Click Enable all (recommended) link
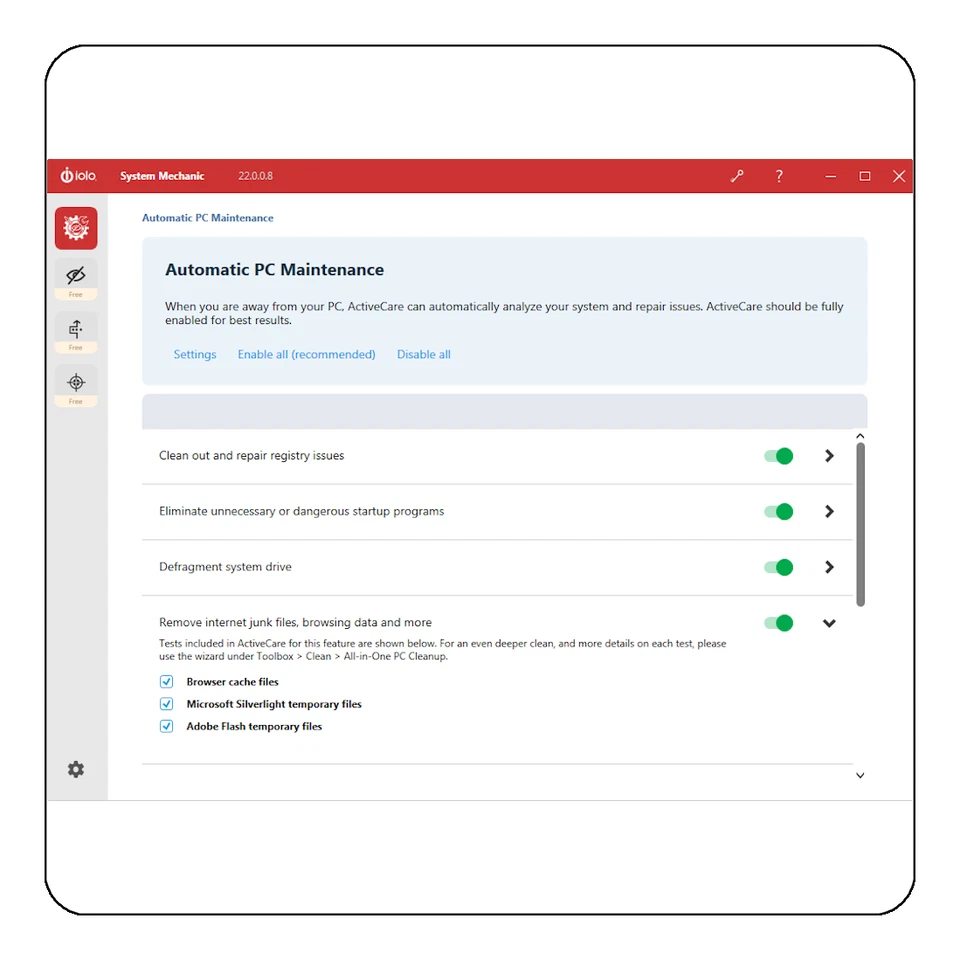 click(x=306, y=354)
